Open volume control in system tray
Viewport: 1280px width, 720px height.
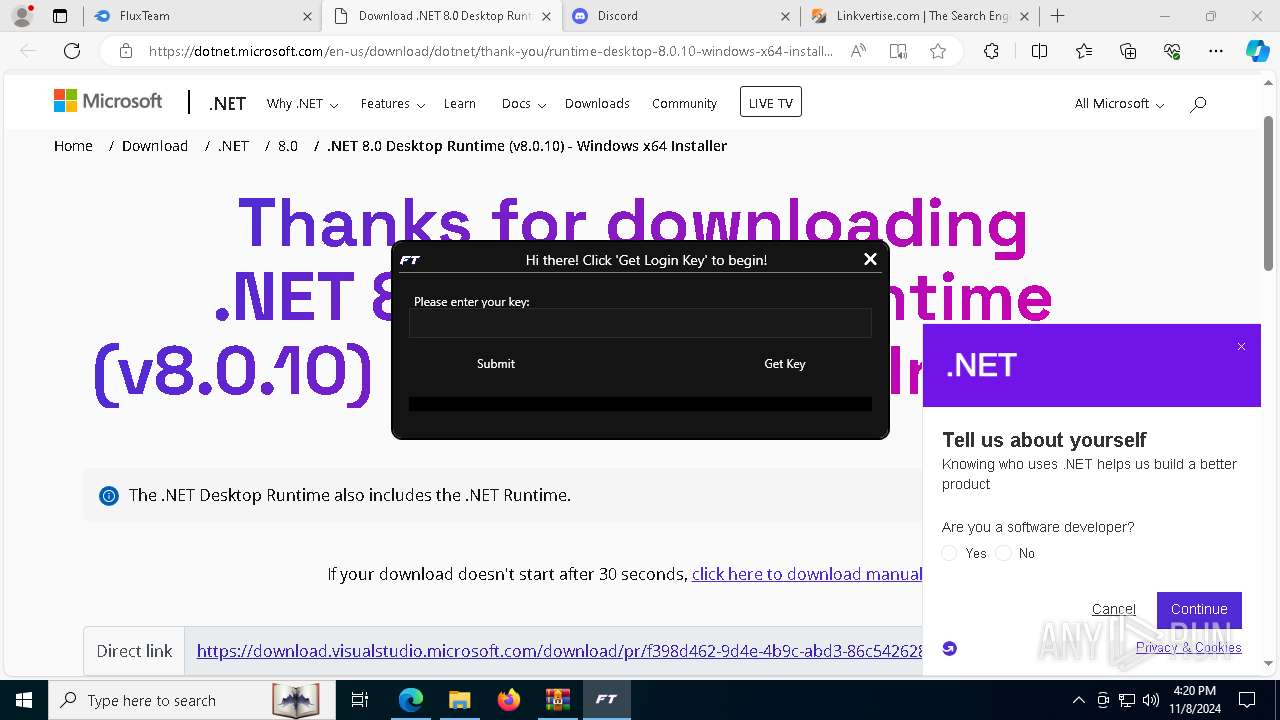point(1151,700)
